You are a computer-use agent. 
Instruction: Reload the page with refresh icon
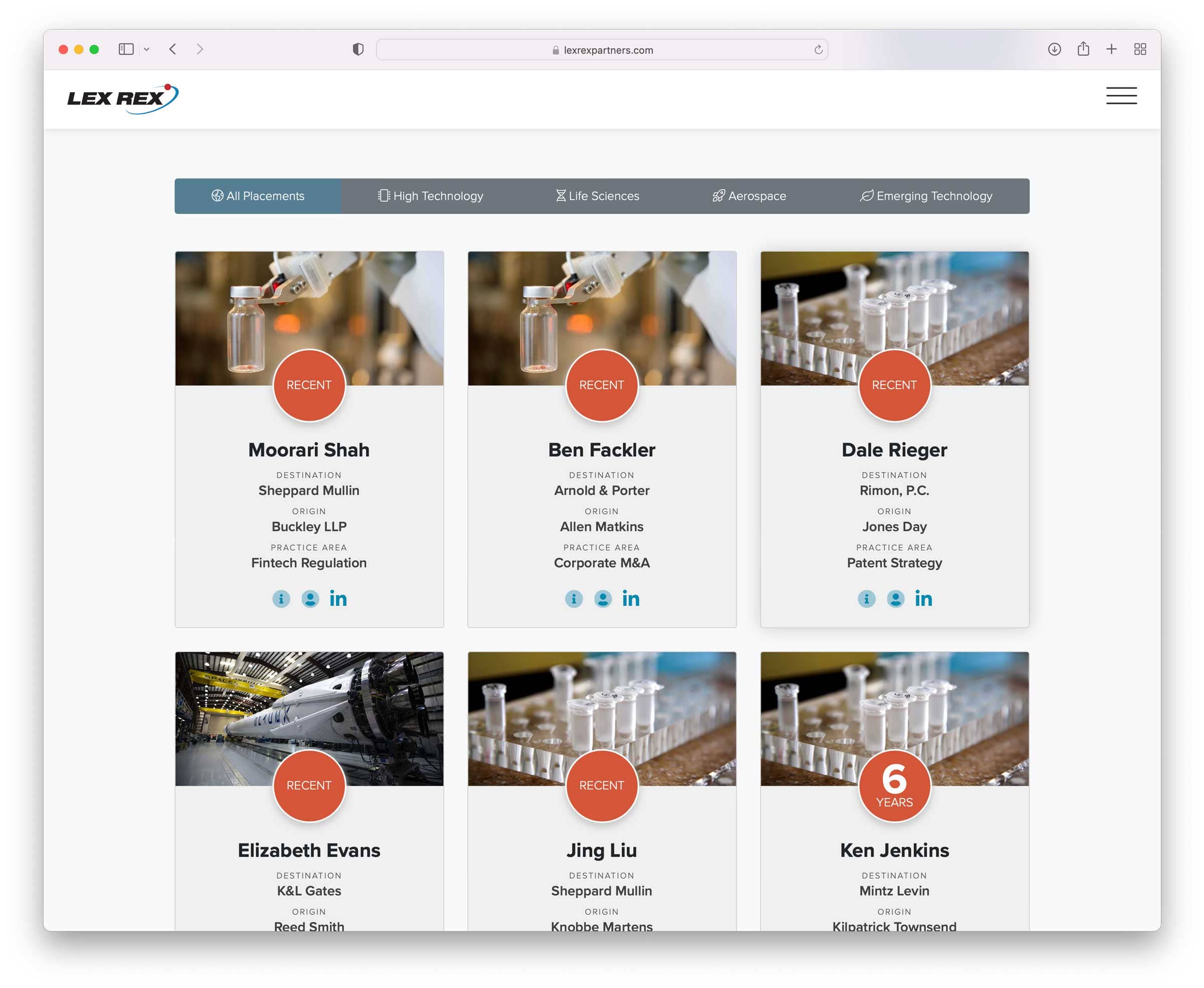click(818, 50)
